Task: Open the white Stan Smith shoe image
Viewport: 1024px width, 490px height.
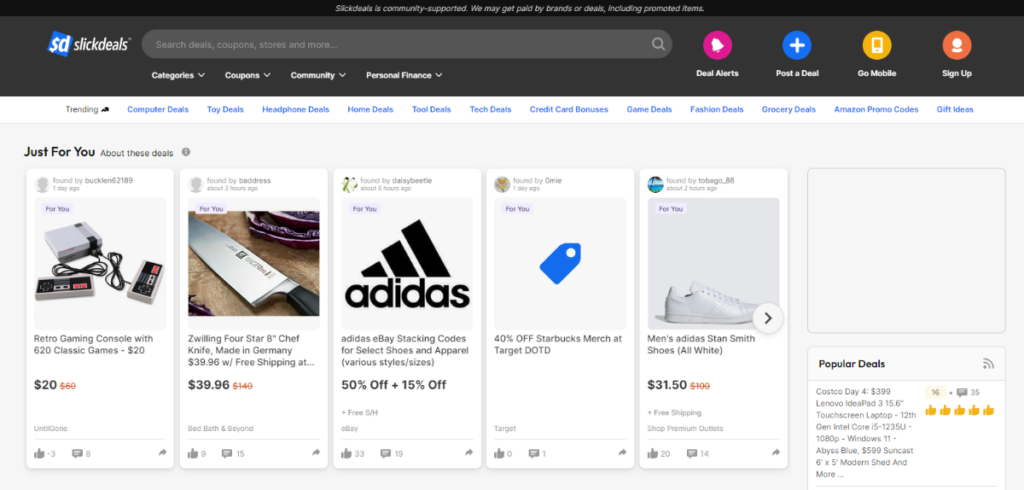Action: point(713,263)
